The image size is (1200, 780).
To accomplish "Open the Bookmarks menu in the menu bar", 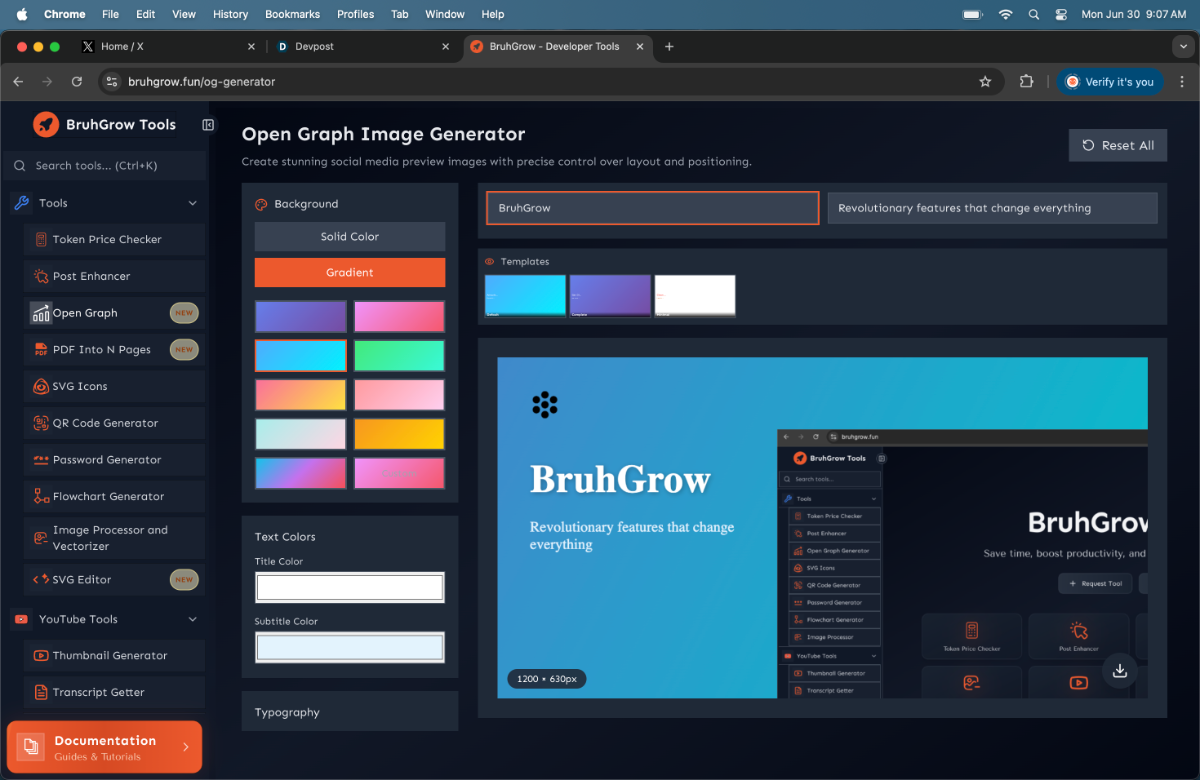I will tap(292, 14).
